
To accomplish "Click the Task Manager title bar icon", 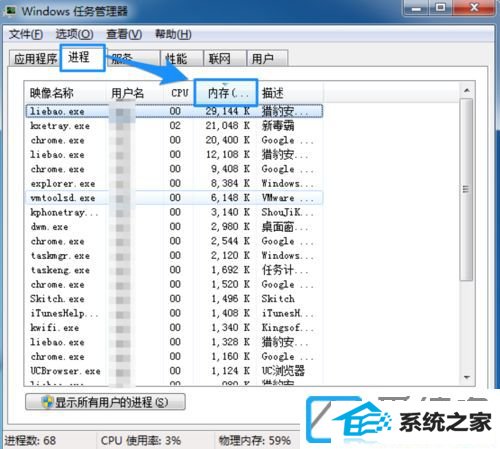I will [11, 11].
